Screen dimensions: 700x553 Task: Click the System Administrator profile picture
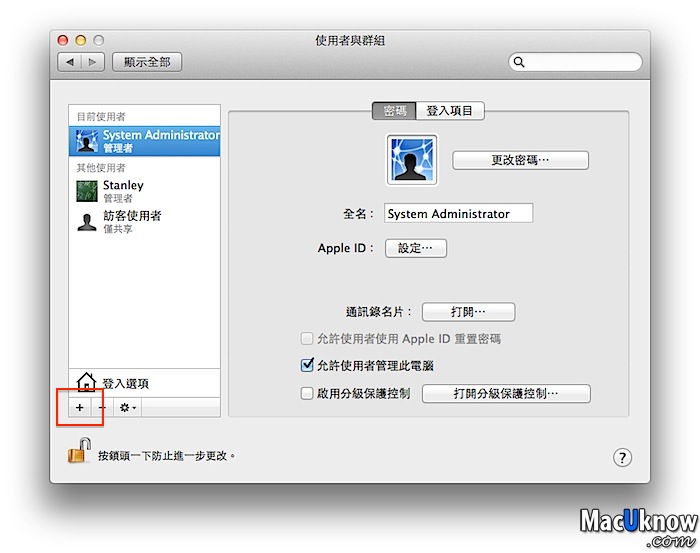point(410,158)
